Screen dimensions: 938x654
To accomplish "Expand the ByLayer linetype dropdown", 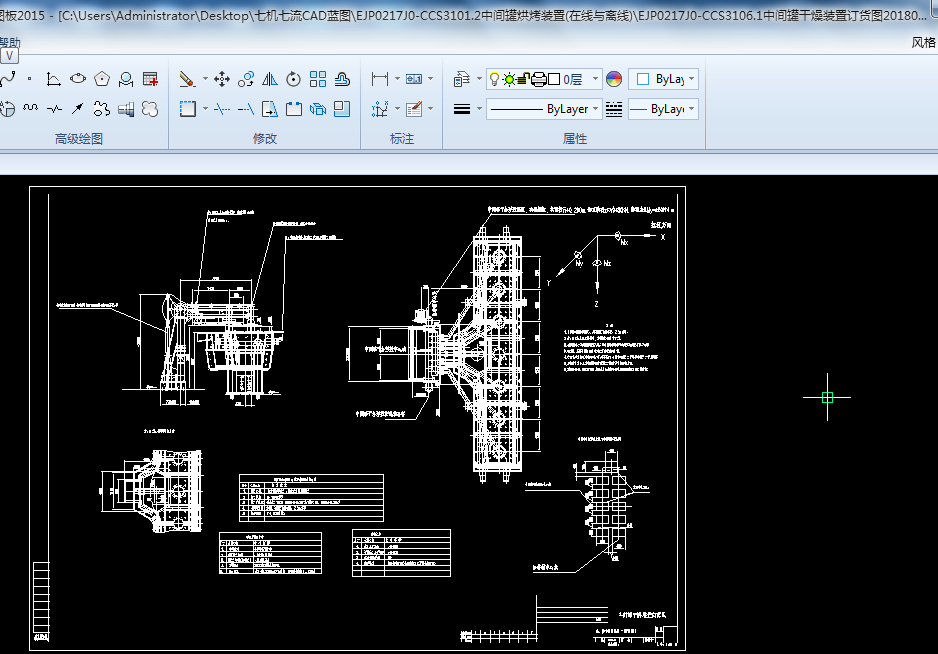I will (596, 109).
